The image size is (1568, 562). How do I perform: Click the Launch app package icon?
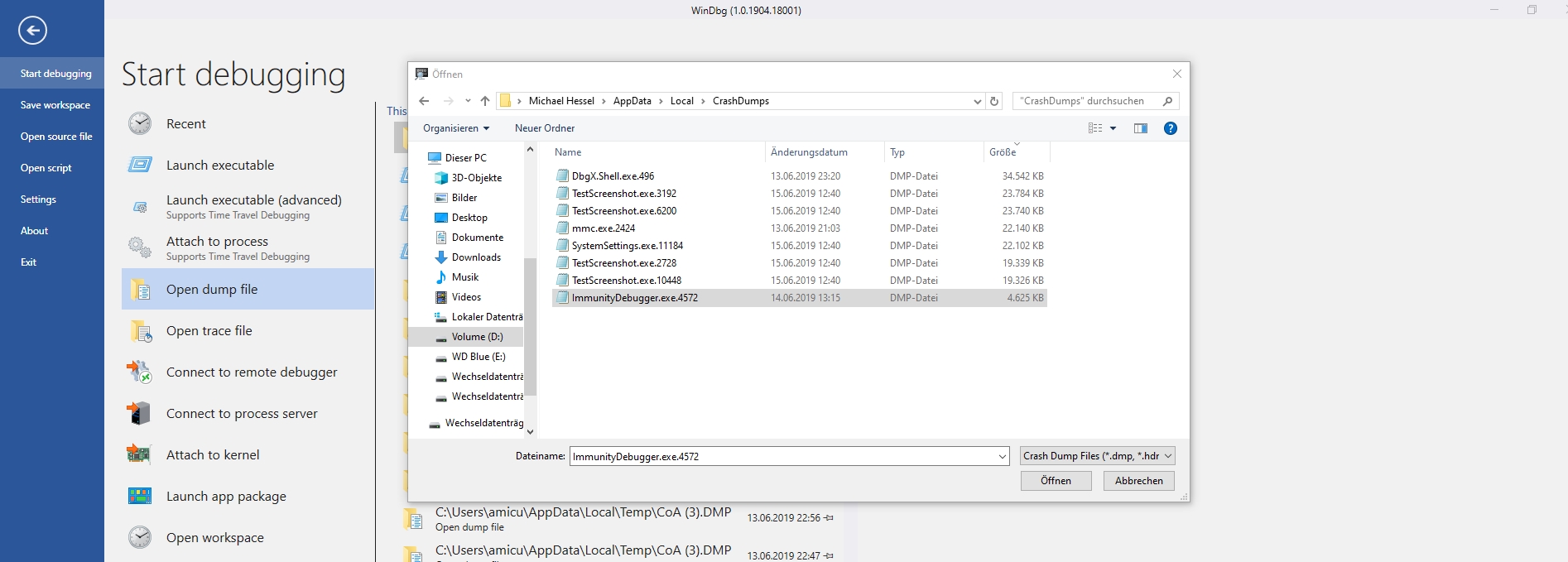140,496
